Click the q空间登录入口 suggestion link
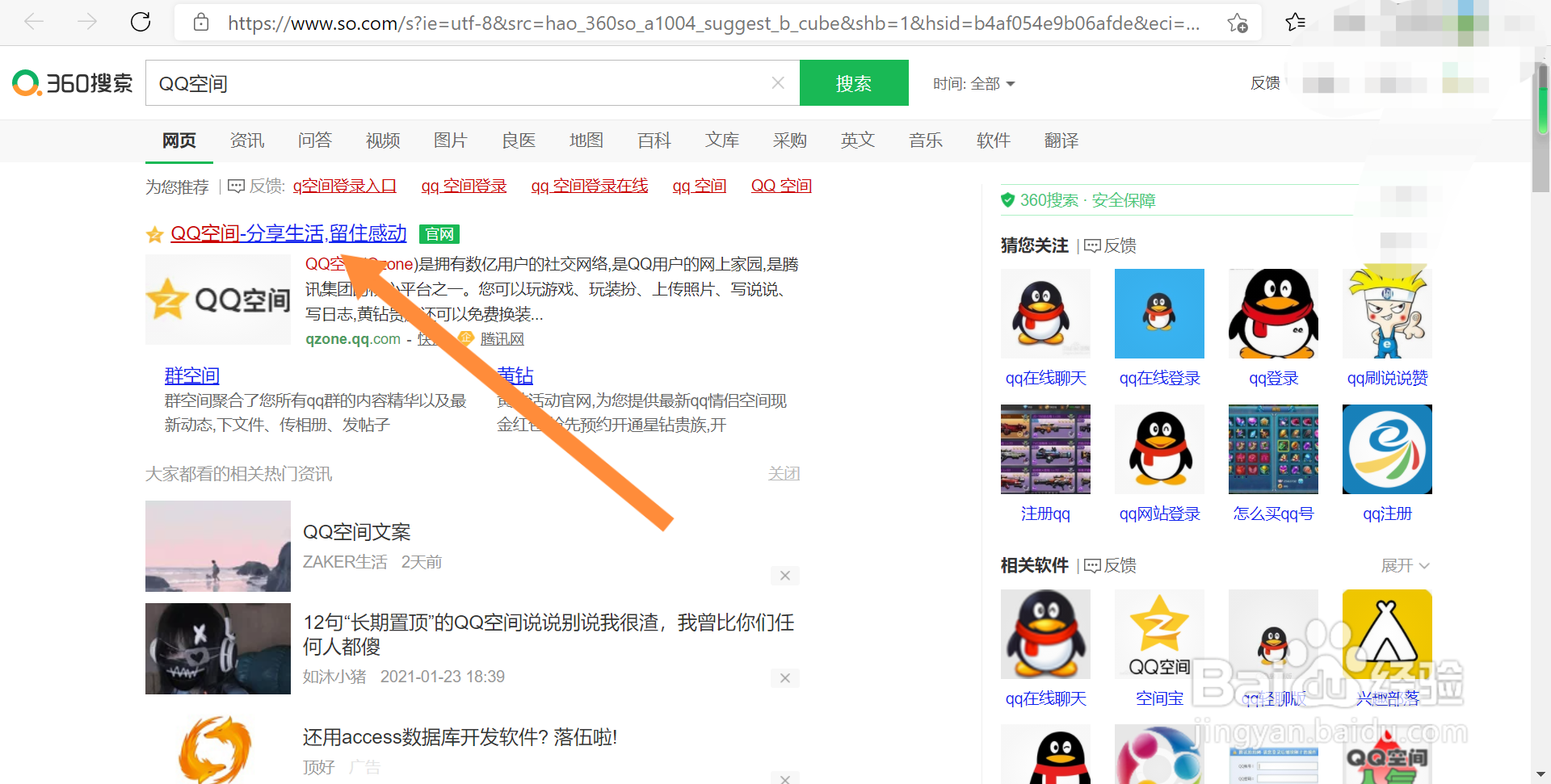 coord(345,187)
